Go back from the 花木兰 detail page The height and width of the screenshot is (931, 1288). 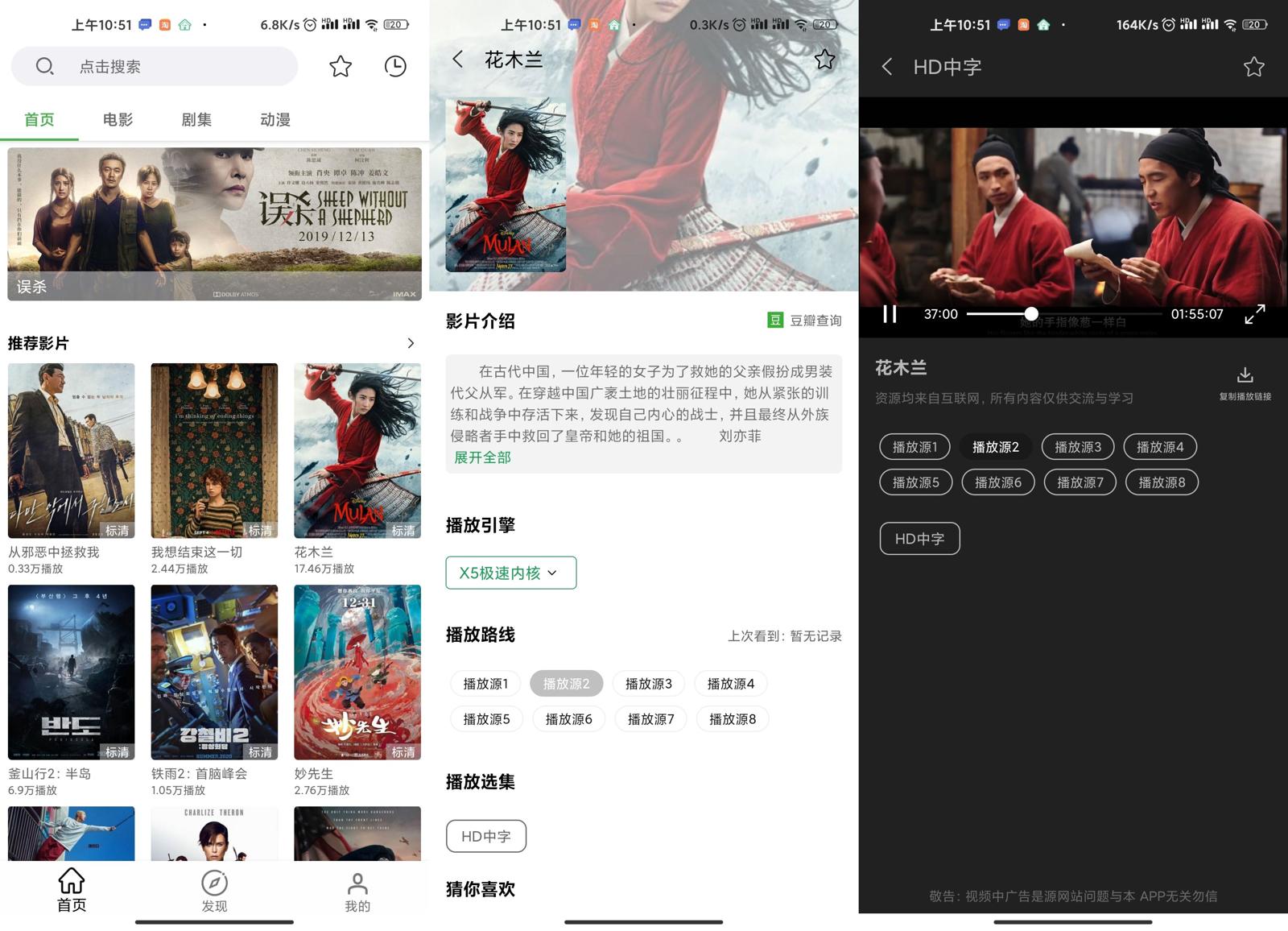[x=458, y=60]
